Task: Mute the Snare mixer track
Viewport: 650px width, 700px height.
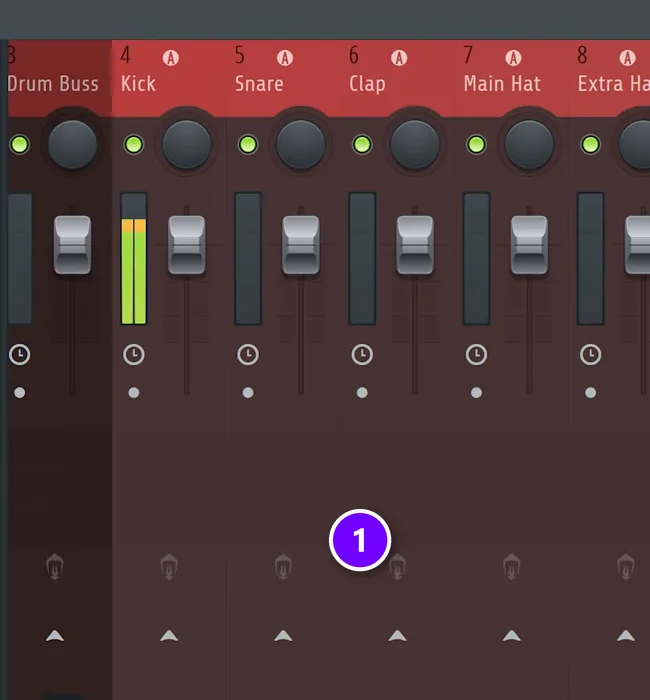Action: tap(248, 145)
